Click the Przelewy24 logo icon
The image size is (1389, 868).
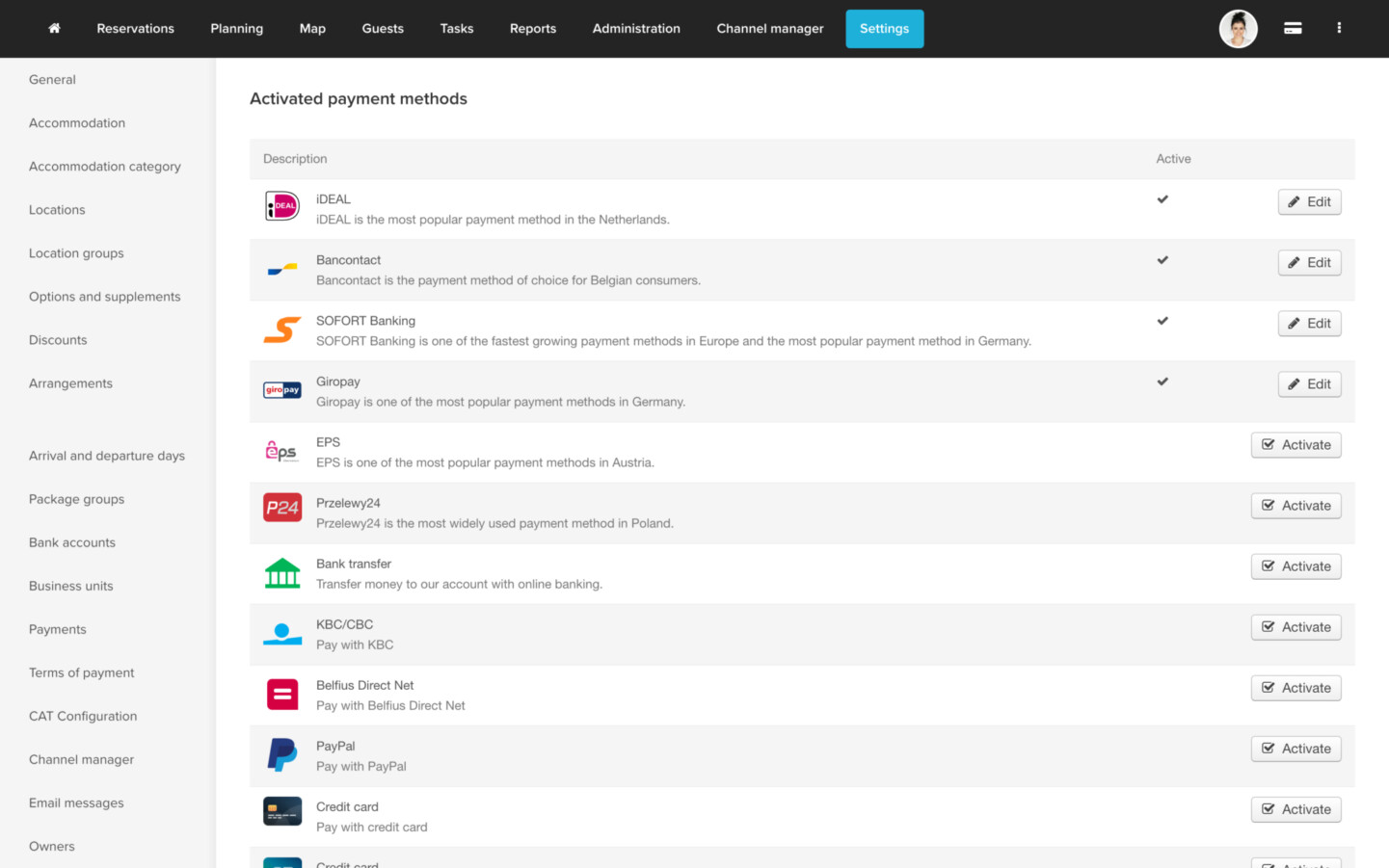point(282,508)
